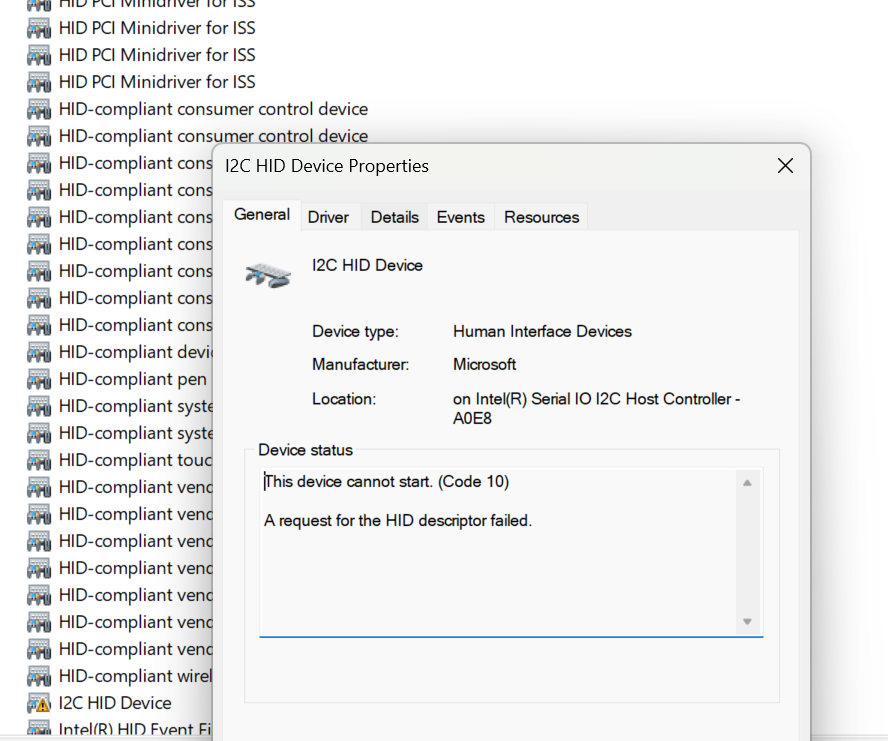Close the I2C HID Device Properties dialog
The image size is (888, 741).
tap(785, 166)
